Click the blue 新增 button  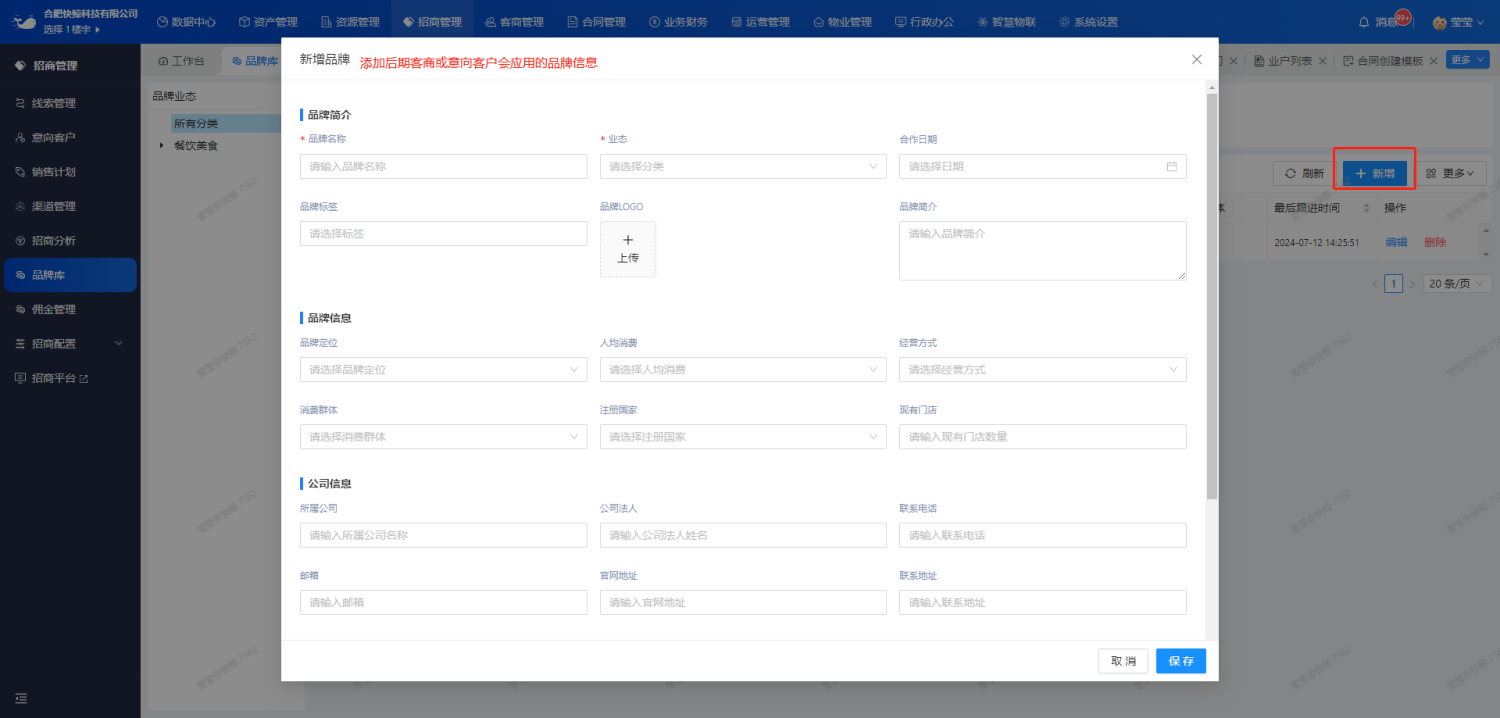coord(1375,173)
